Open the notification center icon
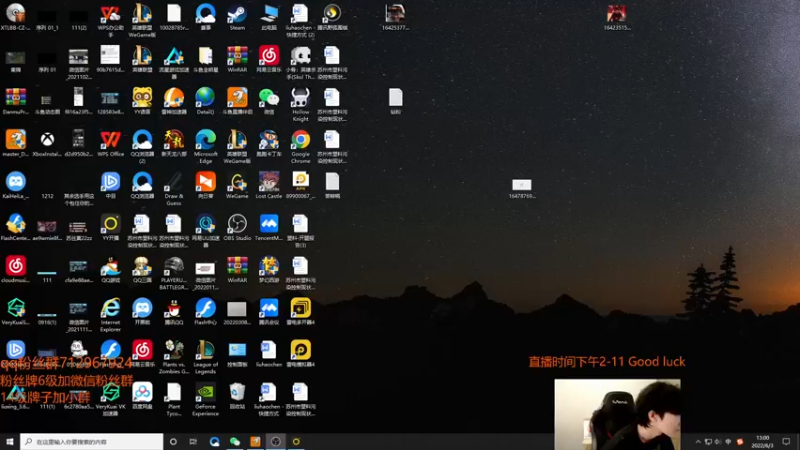The height and width of the screenshot is (450, 800). pos(786,441)
